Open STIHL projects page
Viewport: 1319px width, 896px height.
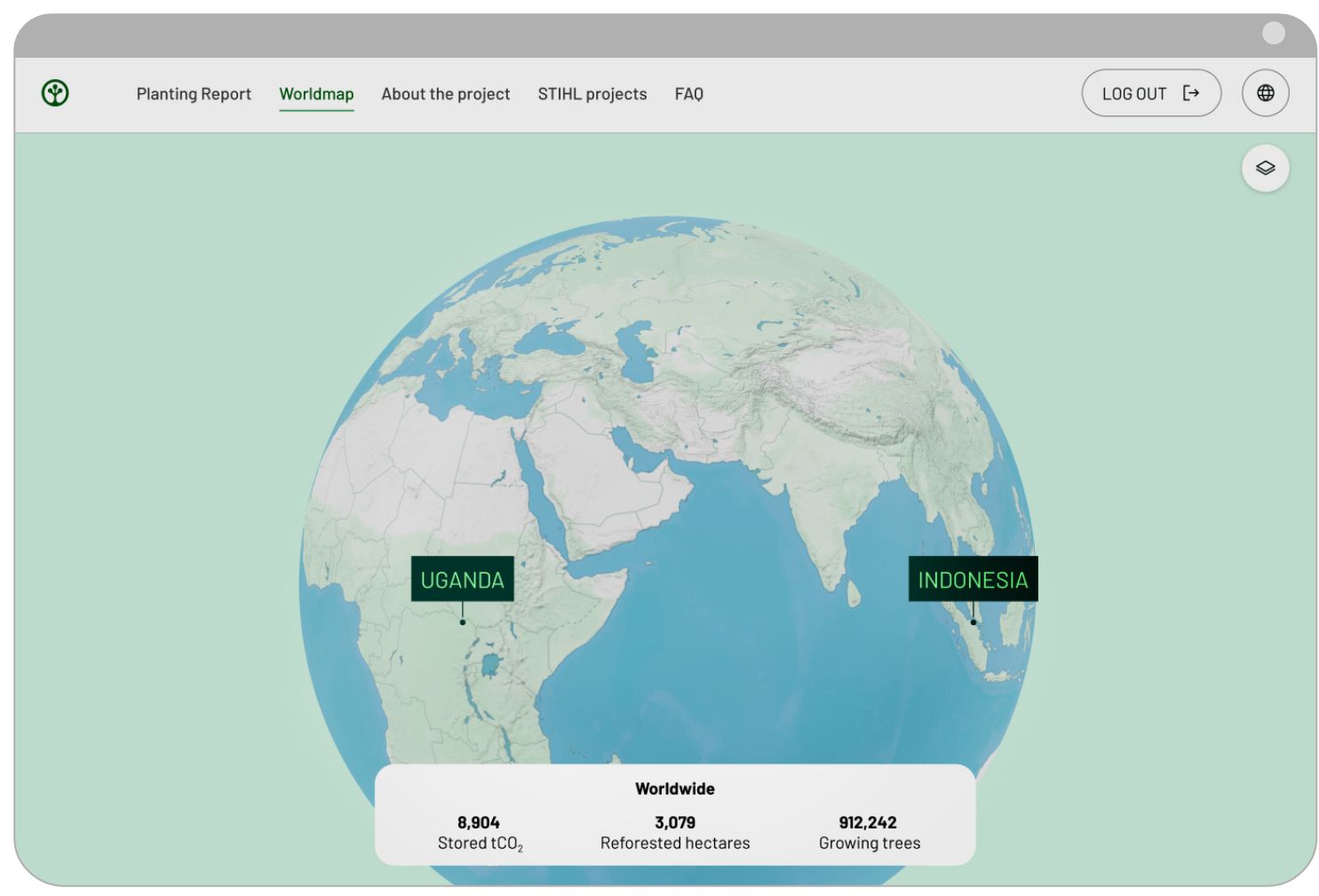coord(592,94)
